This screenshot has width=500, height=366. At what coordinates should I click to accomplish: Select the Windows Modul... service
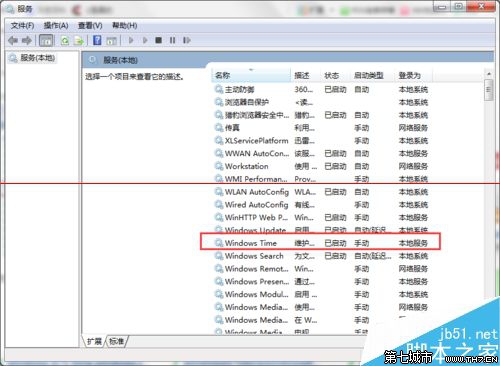coord(321,294)
